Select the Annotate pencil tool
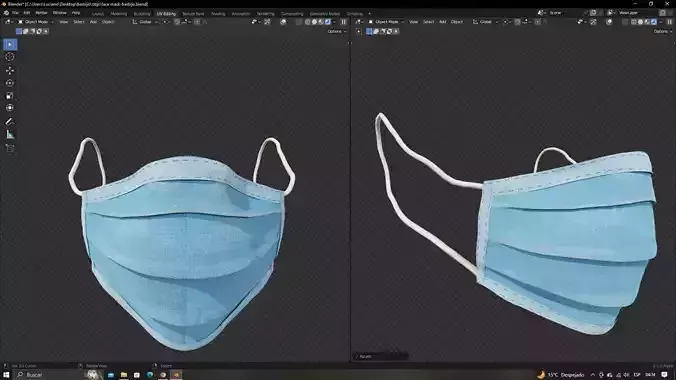Screen dimensions: 676x380 pyautogui.click(x=10, y=122)
